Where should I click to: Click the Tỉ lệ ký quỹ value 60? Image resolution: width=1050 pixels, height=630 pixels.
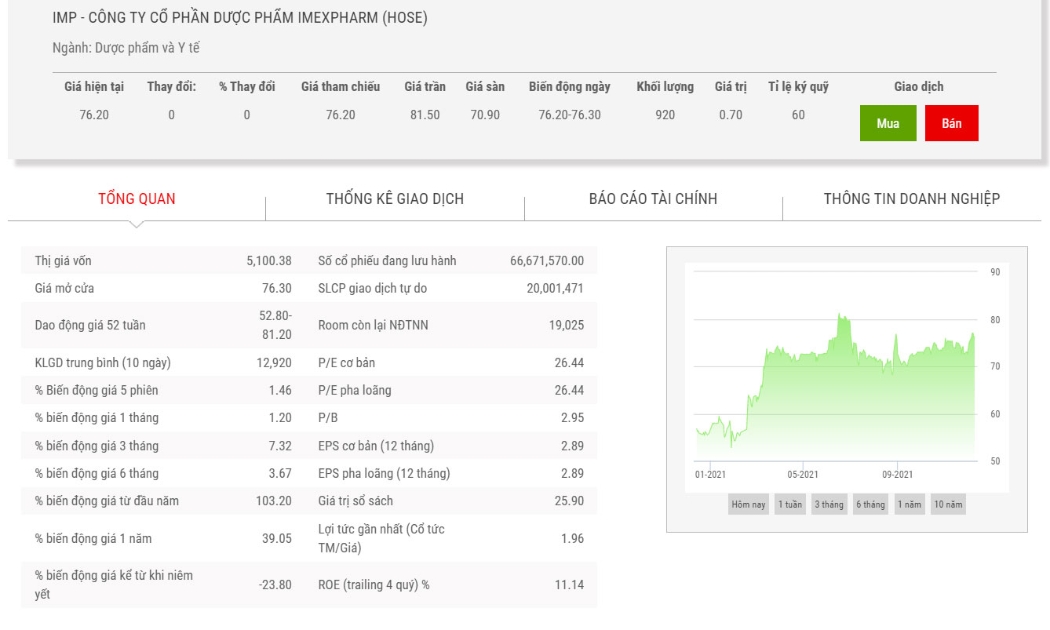(x=798, y=114)
